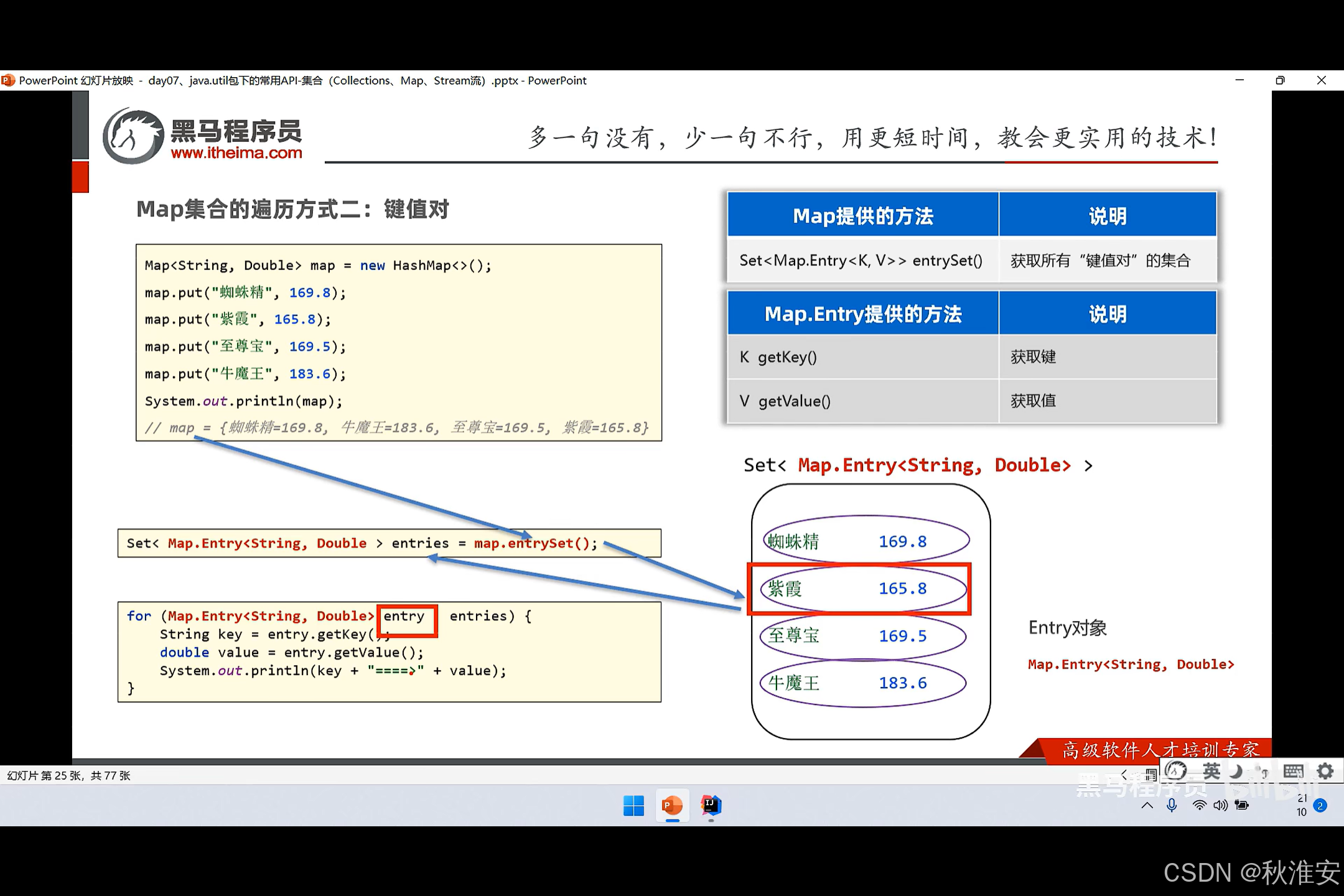
Task: Toggle dark mode via the moon icon
Action: click(x=1236, y=772)
